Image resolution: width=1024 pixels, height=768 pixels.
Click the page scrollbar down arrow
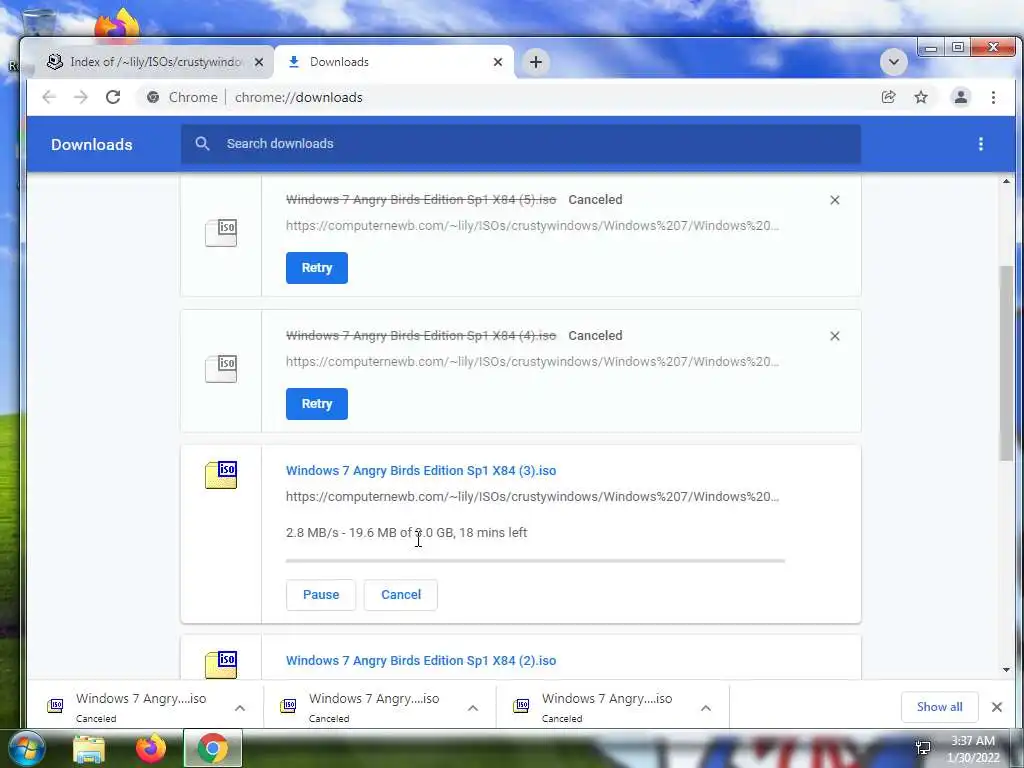1006,670
